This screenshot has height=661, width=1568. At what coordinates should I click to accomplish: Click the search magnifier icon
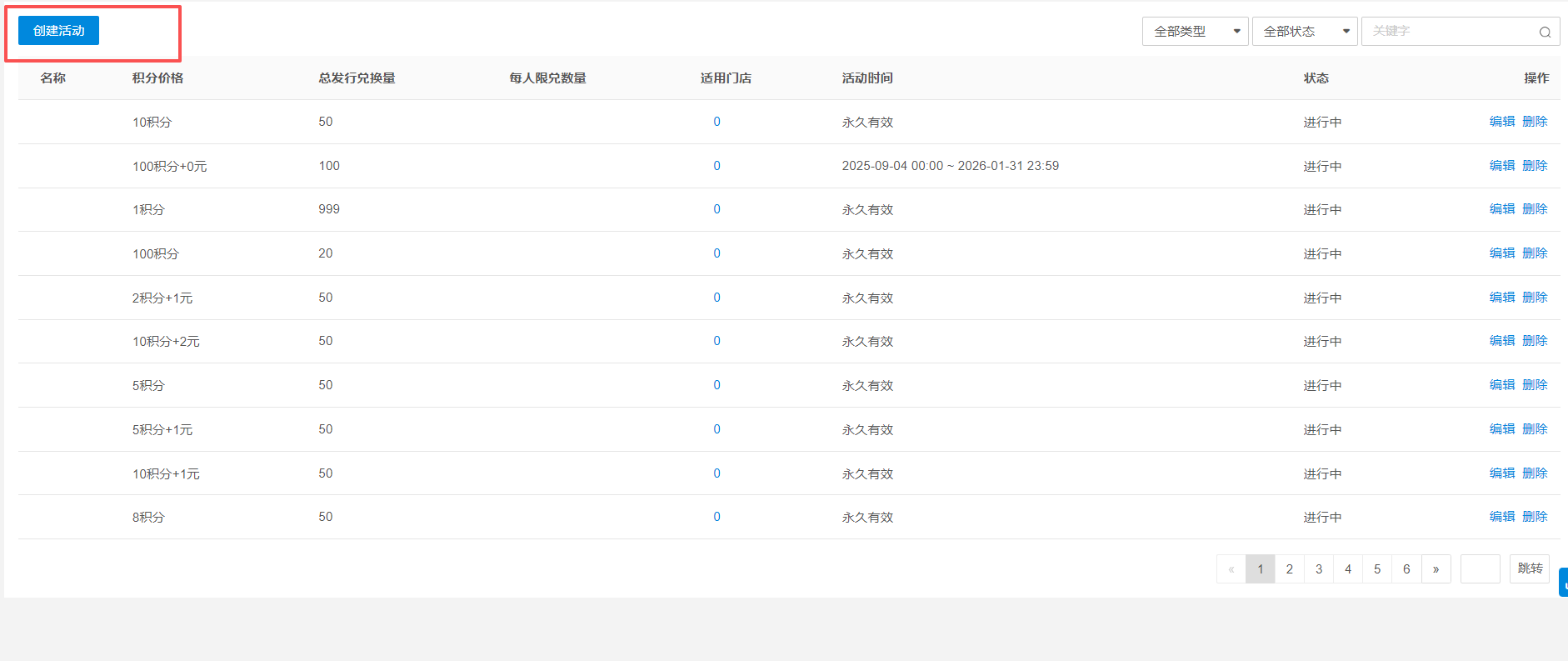(x=1545, y=33)
